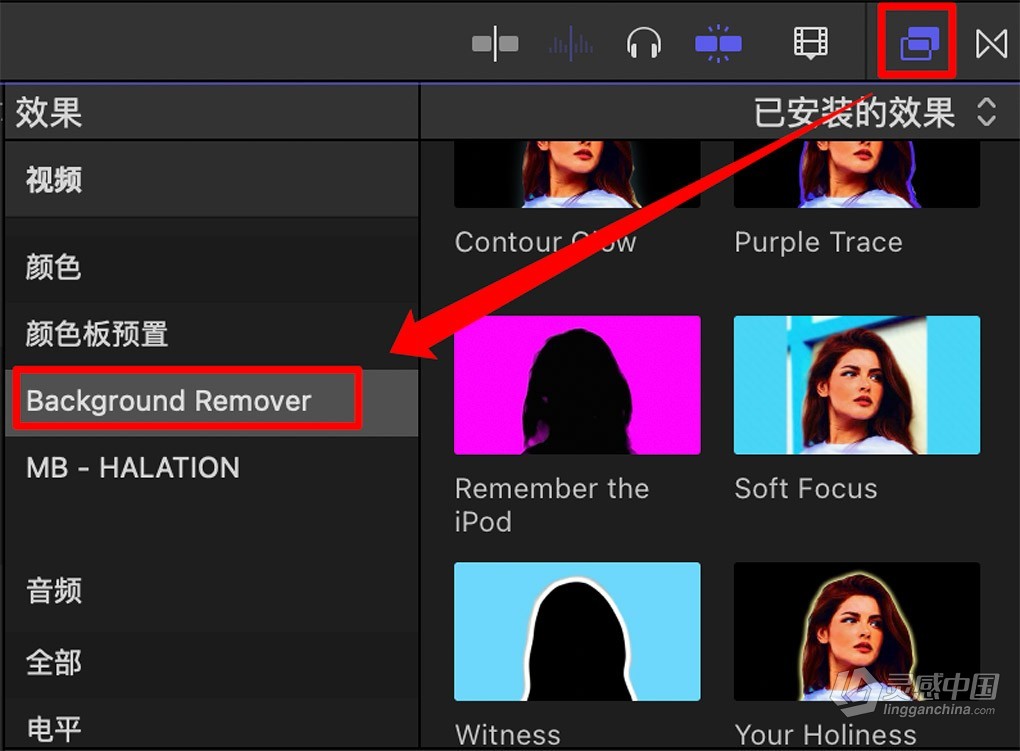The height and width of the screenshot is (751, 1020).
Task: Click the Remember the iPod thumbnail
Action: point(577,385)
